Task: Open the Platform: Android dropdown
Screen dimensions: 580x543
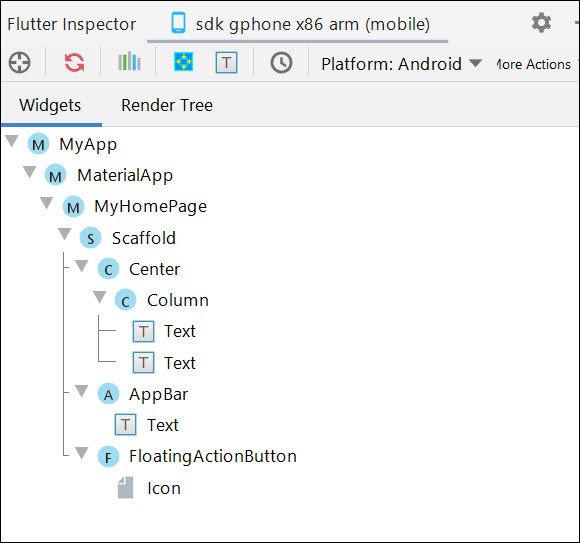Action: (x=401, y=64)
